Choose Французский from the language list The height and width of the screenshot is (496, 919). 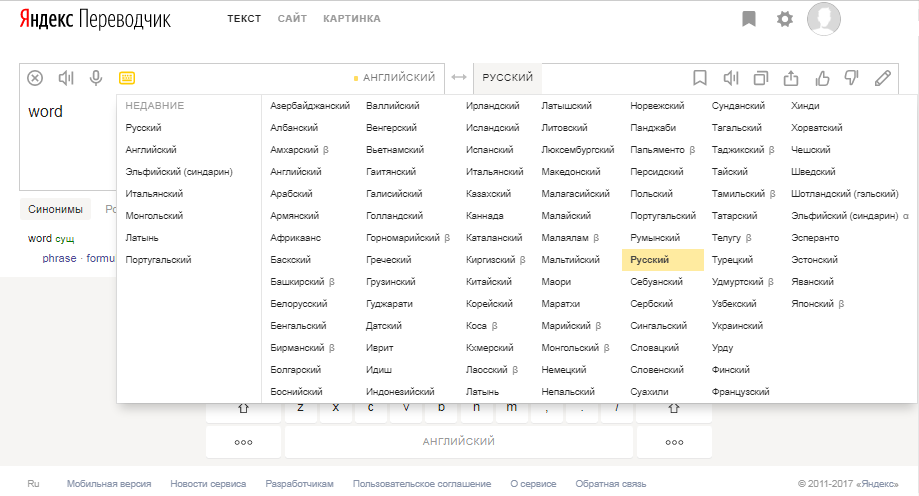740,392
